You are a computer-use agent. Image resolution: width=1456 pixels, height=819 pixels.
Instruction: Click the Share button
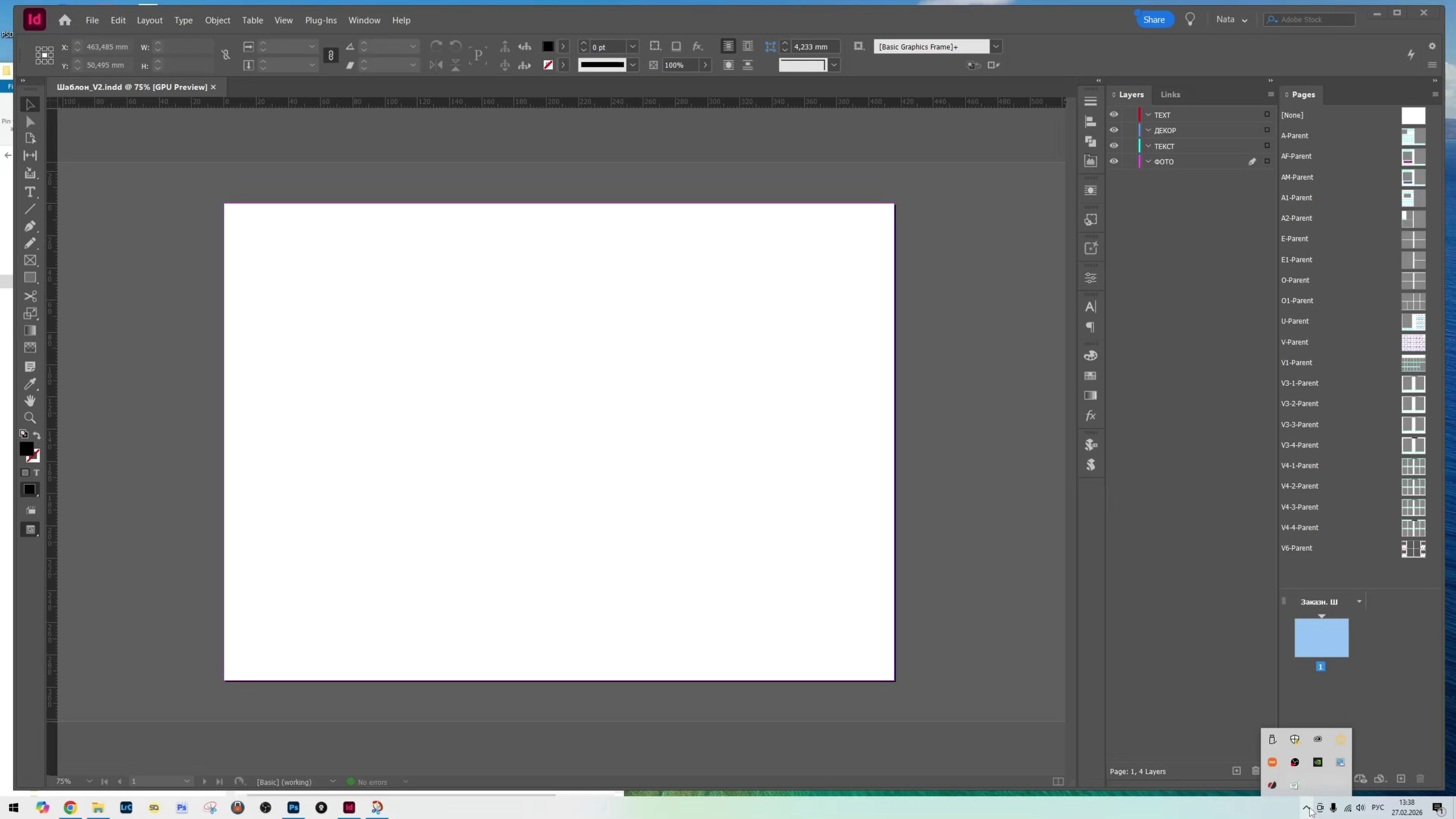pyautogui.click(x=1154, y=19)
